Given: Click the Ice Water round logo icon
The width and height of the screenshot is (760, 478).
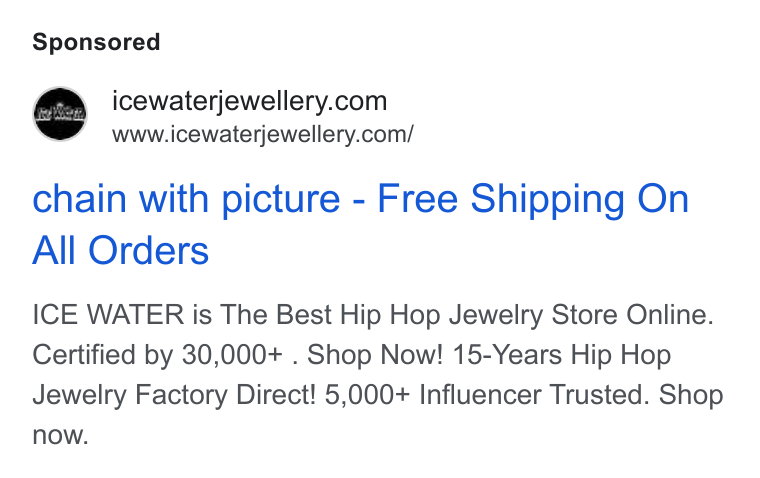Looking at the screenshot, I should pyautogui.click(x=60, y=114).
